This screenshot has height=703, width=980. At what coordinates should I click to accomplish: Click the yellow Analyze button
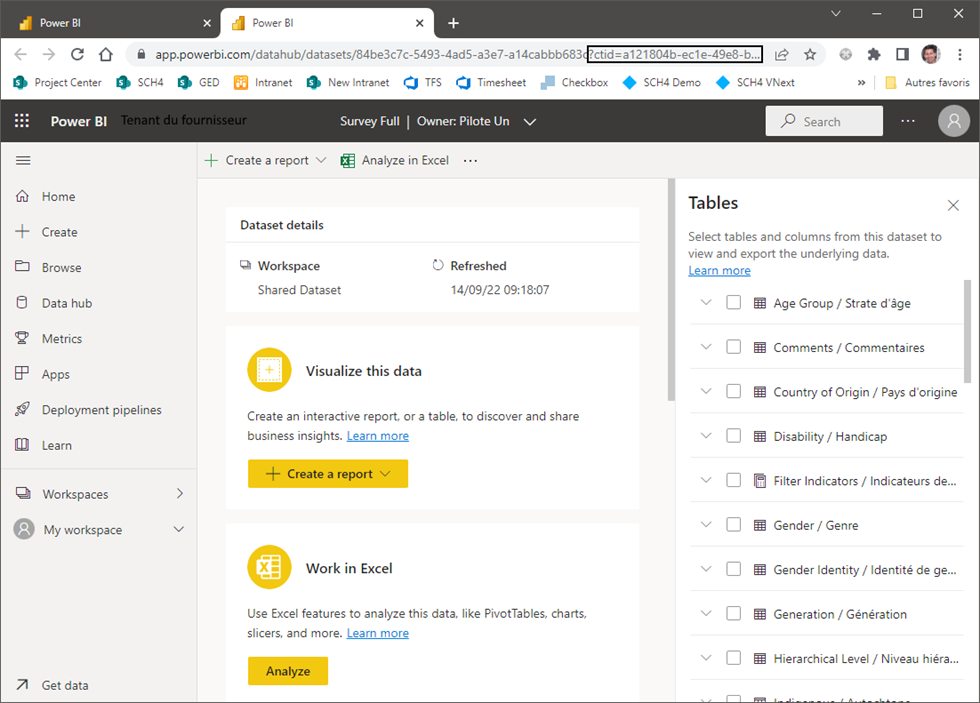point(288,671)
